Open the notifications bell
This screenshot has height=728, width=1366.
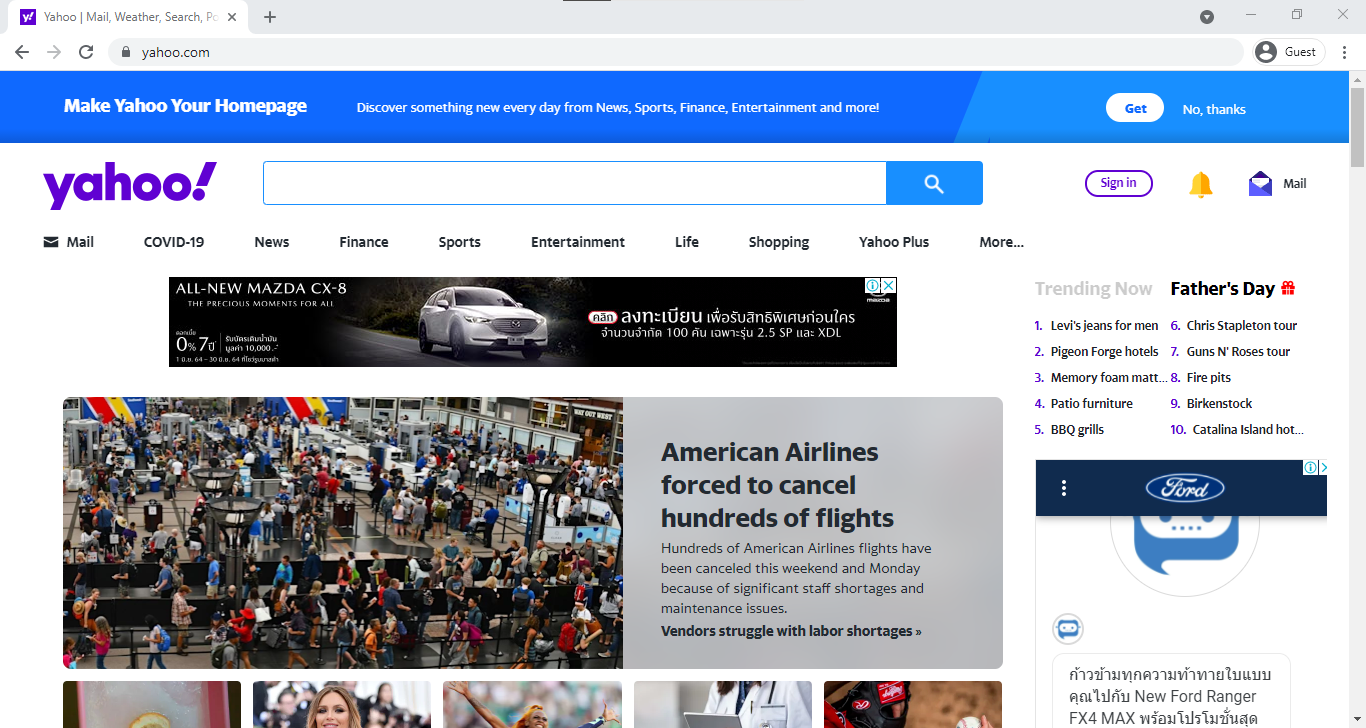coord(1200,184)
